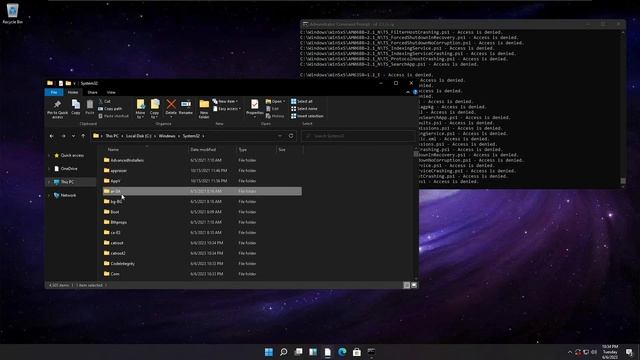The height and width of the screenshot is (360, 640).
Task: Select the appraiser folder
Action: point(118,171)
